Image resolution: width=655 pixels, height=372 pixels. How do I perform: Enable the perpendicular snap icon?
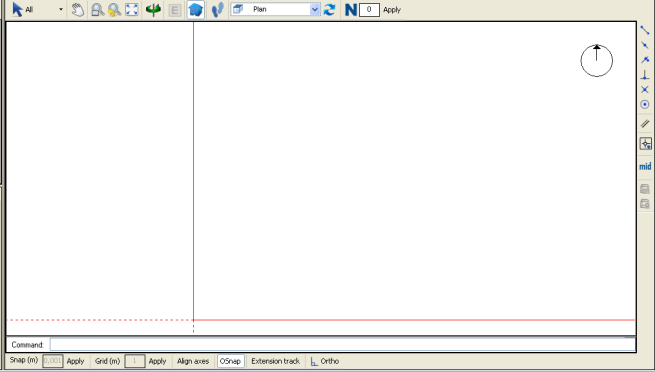pyautogui.click(x=645, y=75)
